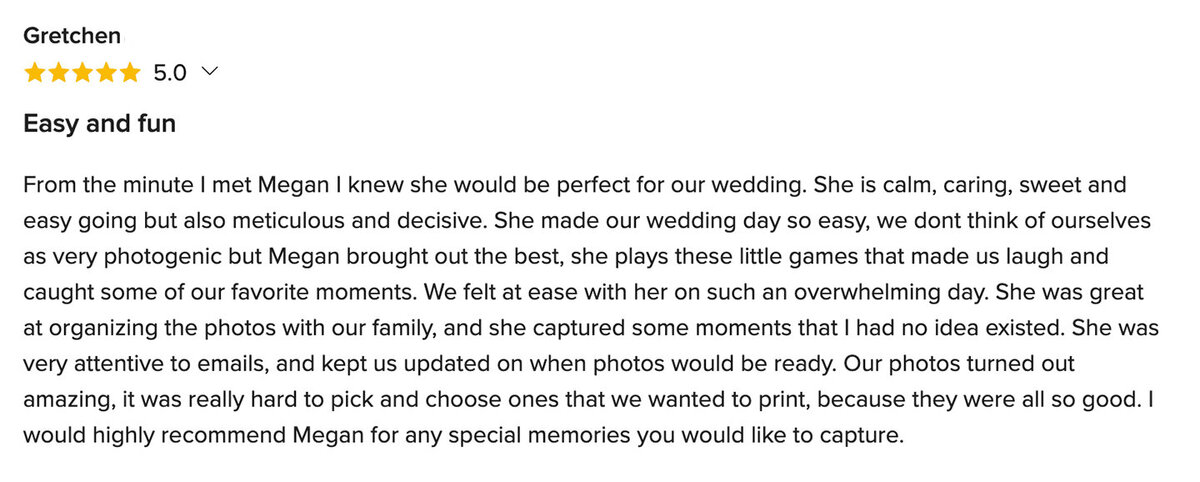Image resolution: width=1200 pixels, height=482 pixels.
Task: Click the first gold star of the rating
Action: pos(35,73)
